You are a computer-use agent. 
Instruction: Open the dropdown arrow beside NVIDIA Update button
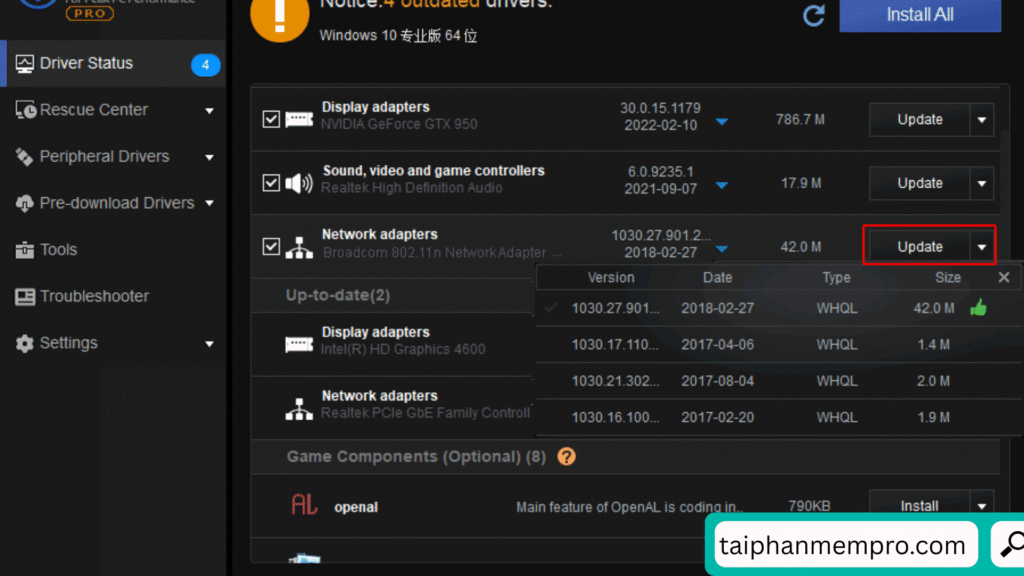[x=982, y=120]
